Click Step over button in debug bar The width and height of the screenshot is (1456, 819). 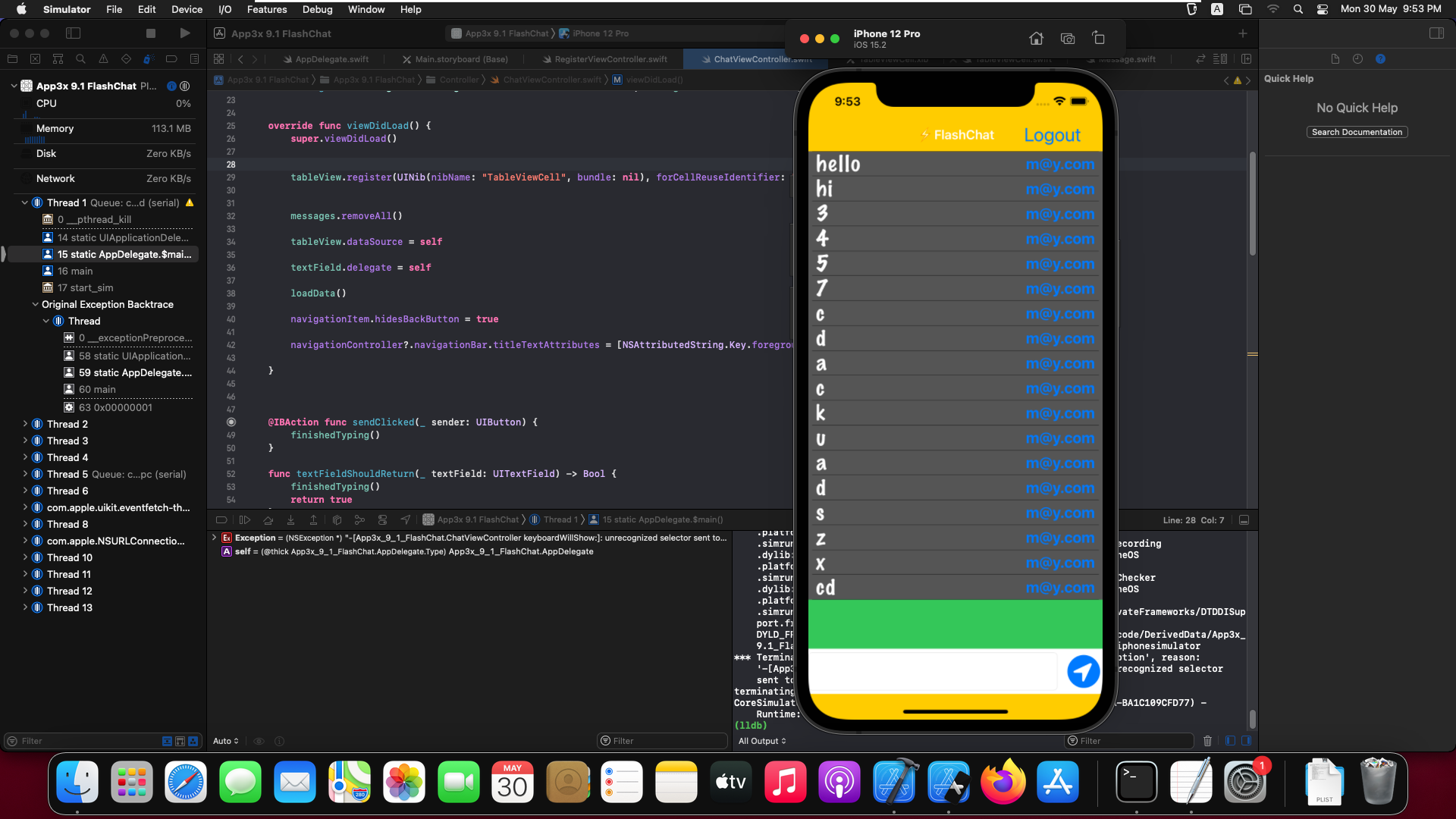pyautogui.click(x=268, y=520)
